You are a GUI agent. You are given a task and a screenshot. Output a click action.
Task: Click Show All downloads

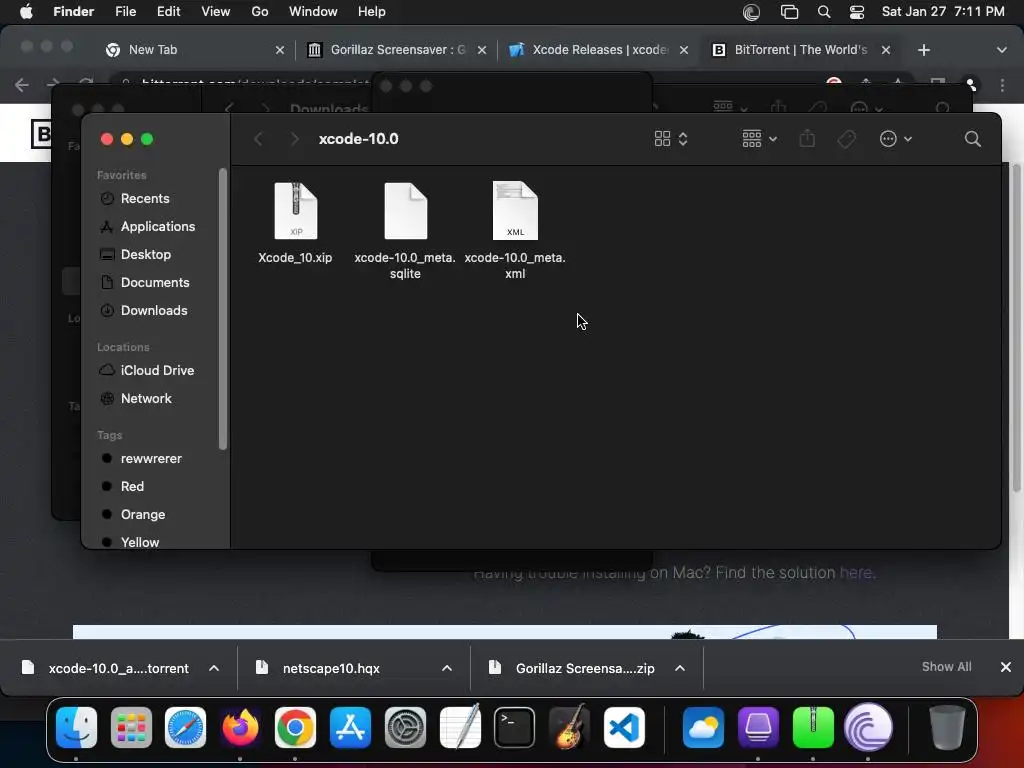coord(946,667)
